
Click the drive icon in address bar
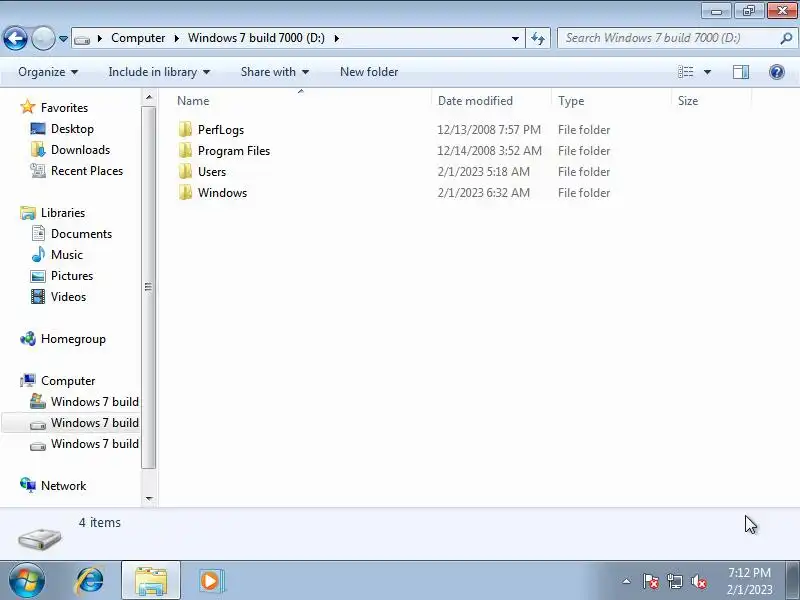(82, 39)
